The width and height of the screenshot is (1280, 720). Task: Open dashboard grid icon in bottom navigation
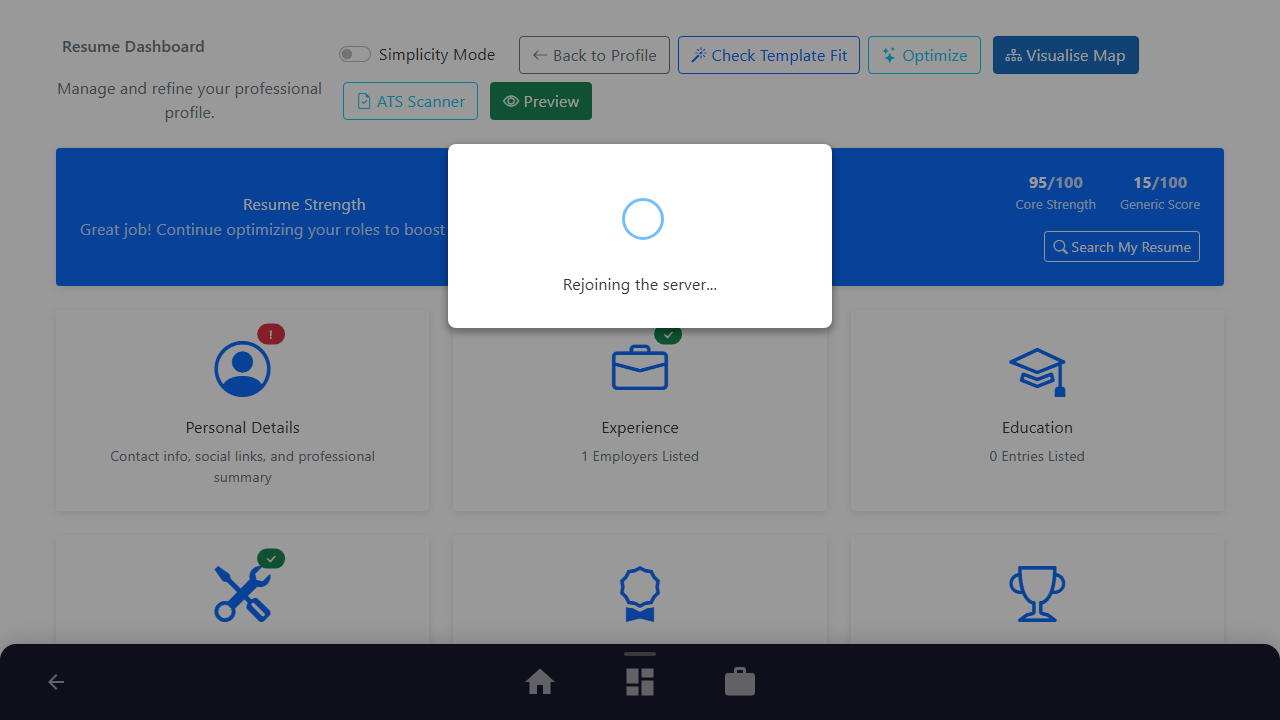coord(640,682)
